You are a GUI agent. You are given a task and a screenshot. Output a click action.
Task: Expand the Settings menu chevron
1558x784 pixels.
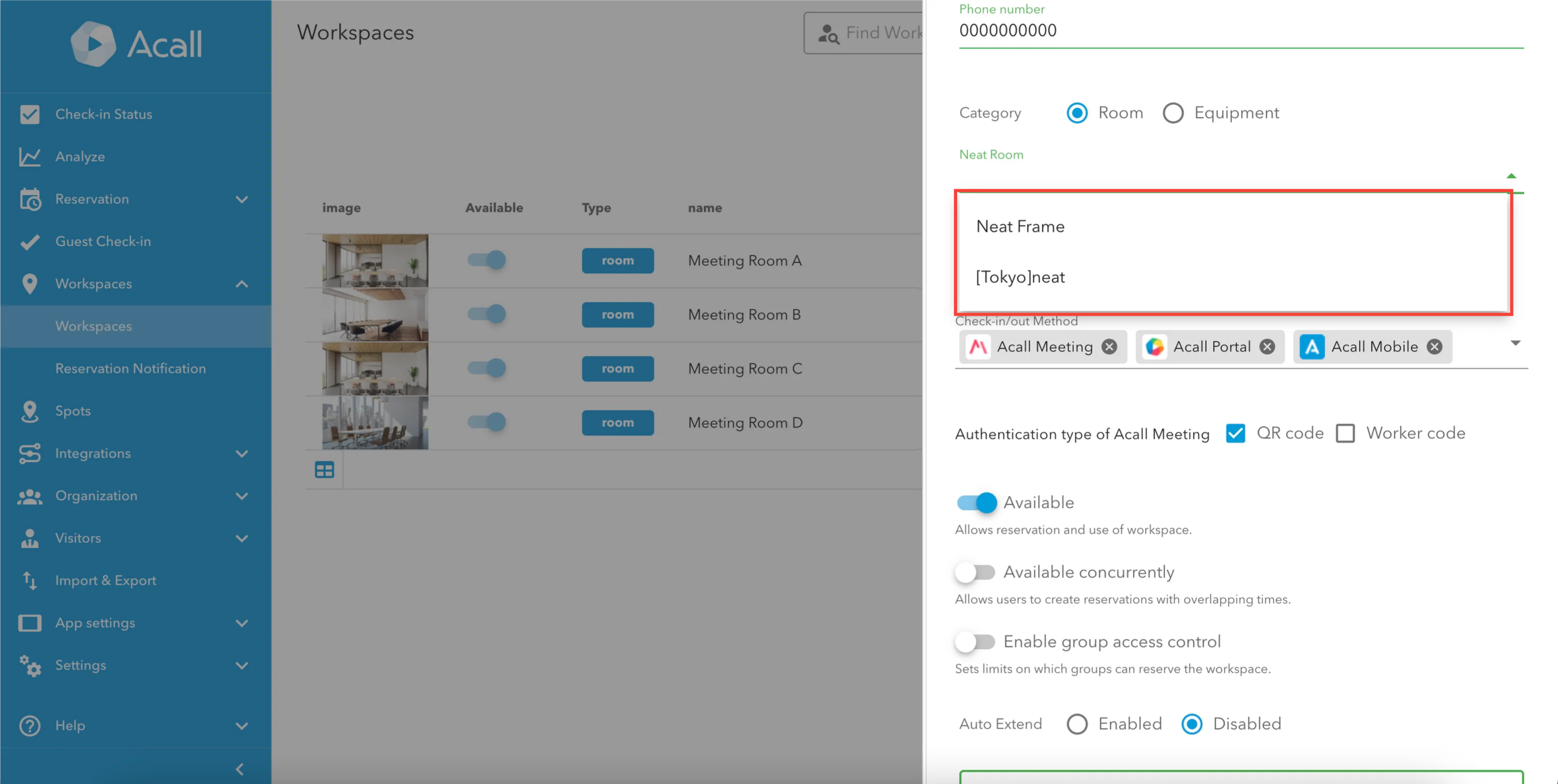point(242,665)
